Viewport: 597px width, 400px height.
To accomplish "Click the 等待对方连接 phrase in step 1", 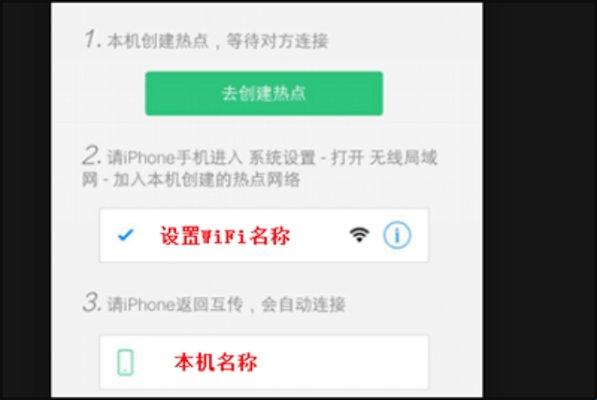I will click(x=277, y=41).
